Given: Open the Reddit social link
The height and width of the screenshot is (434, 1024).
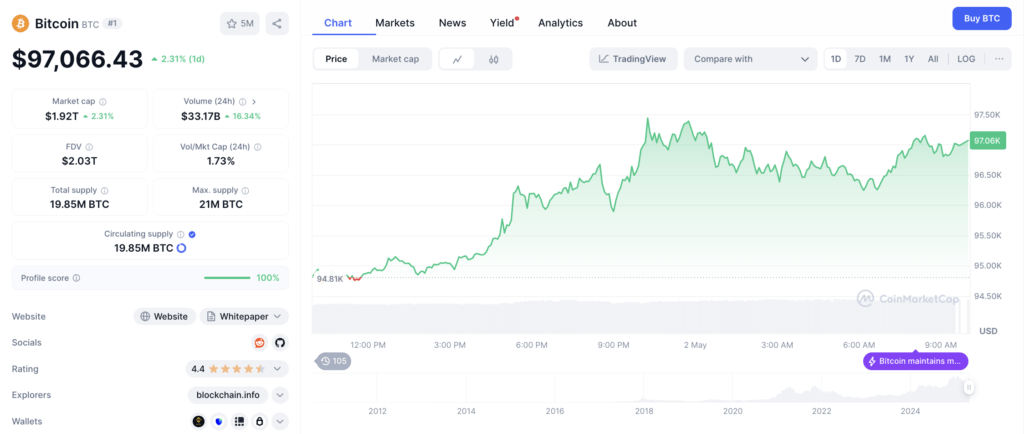Looking at the screenshot, I should pyautogui.click(x=260, y=343).
